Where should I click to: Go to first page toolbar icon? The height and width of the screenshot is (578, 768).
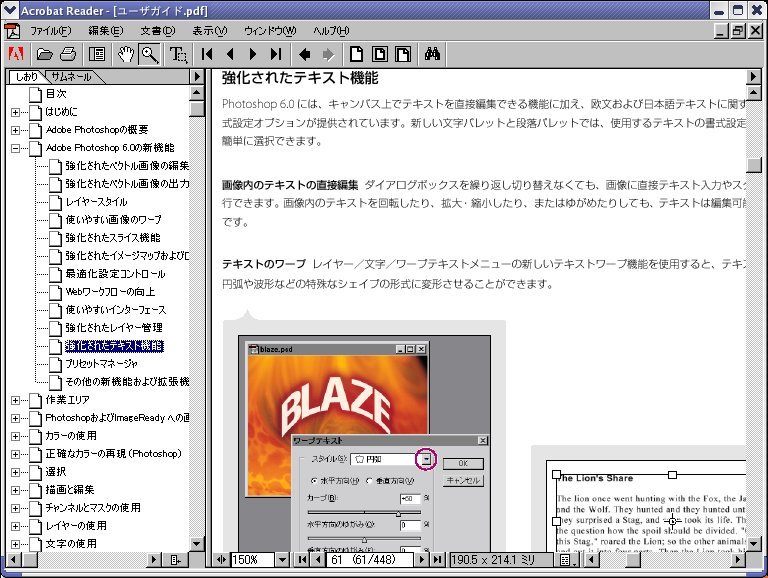(x=207, y=54)
